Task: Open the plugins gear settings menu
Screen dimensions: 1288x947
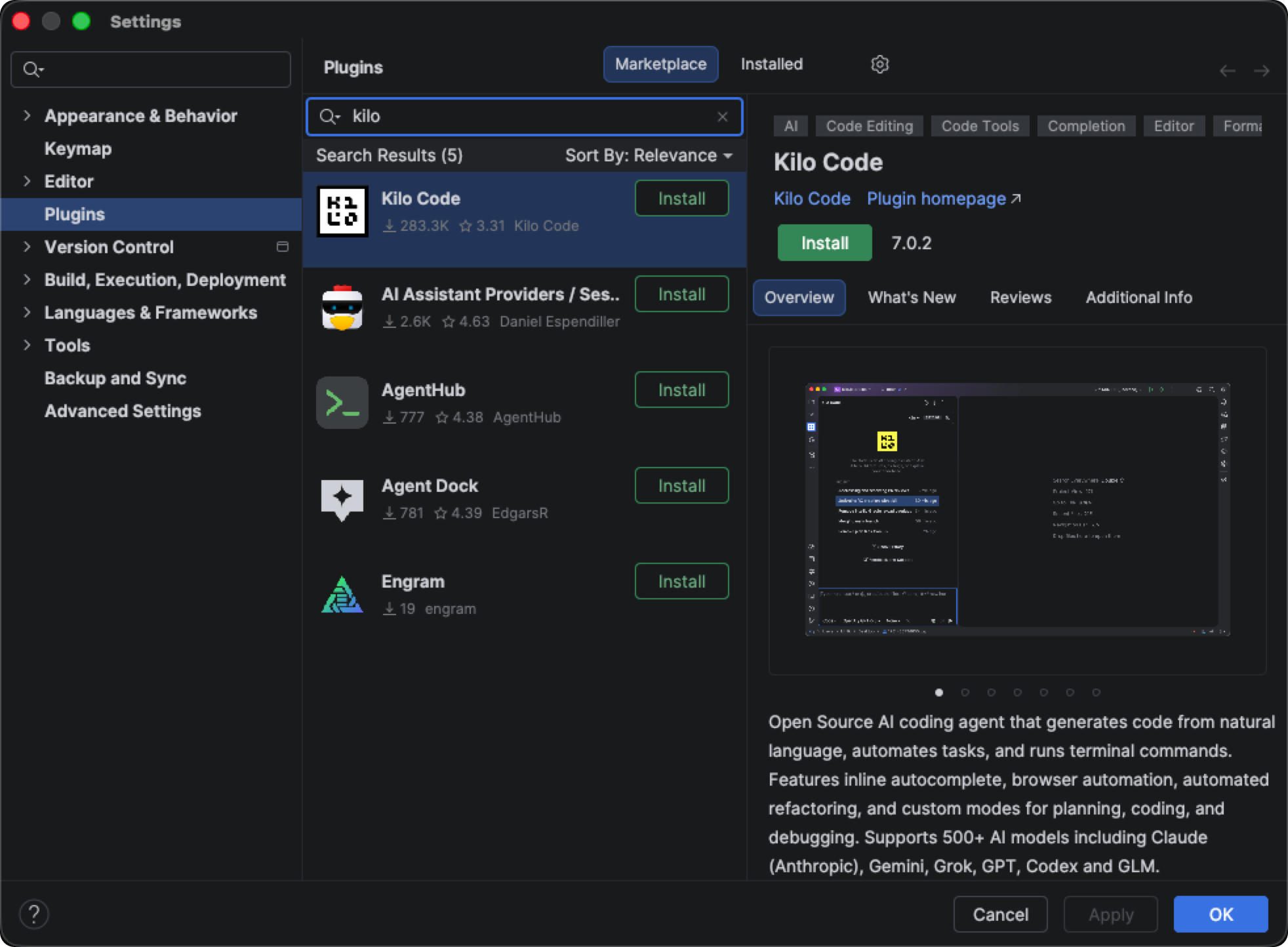Action: tap(879, 64)
